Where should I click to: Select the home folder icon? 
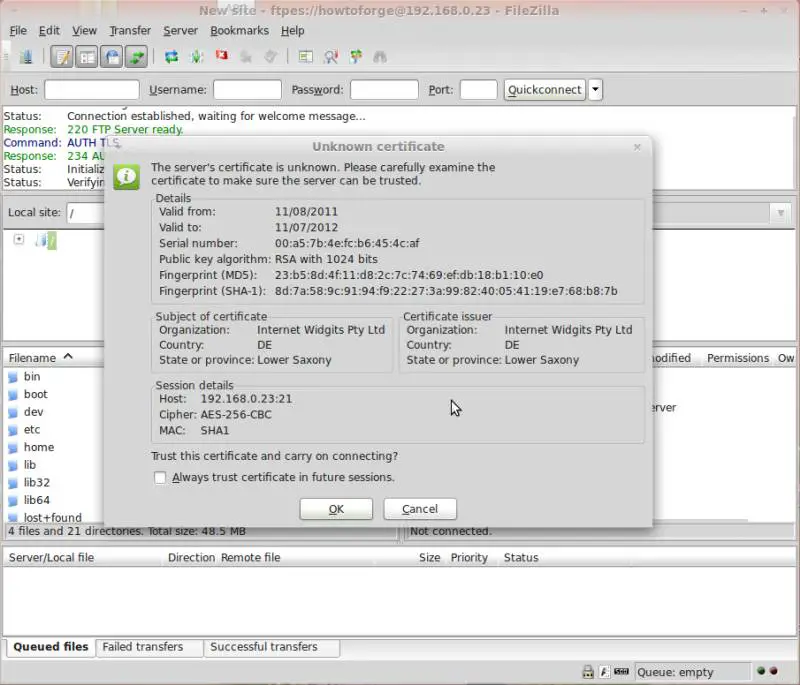coord(13,448)
